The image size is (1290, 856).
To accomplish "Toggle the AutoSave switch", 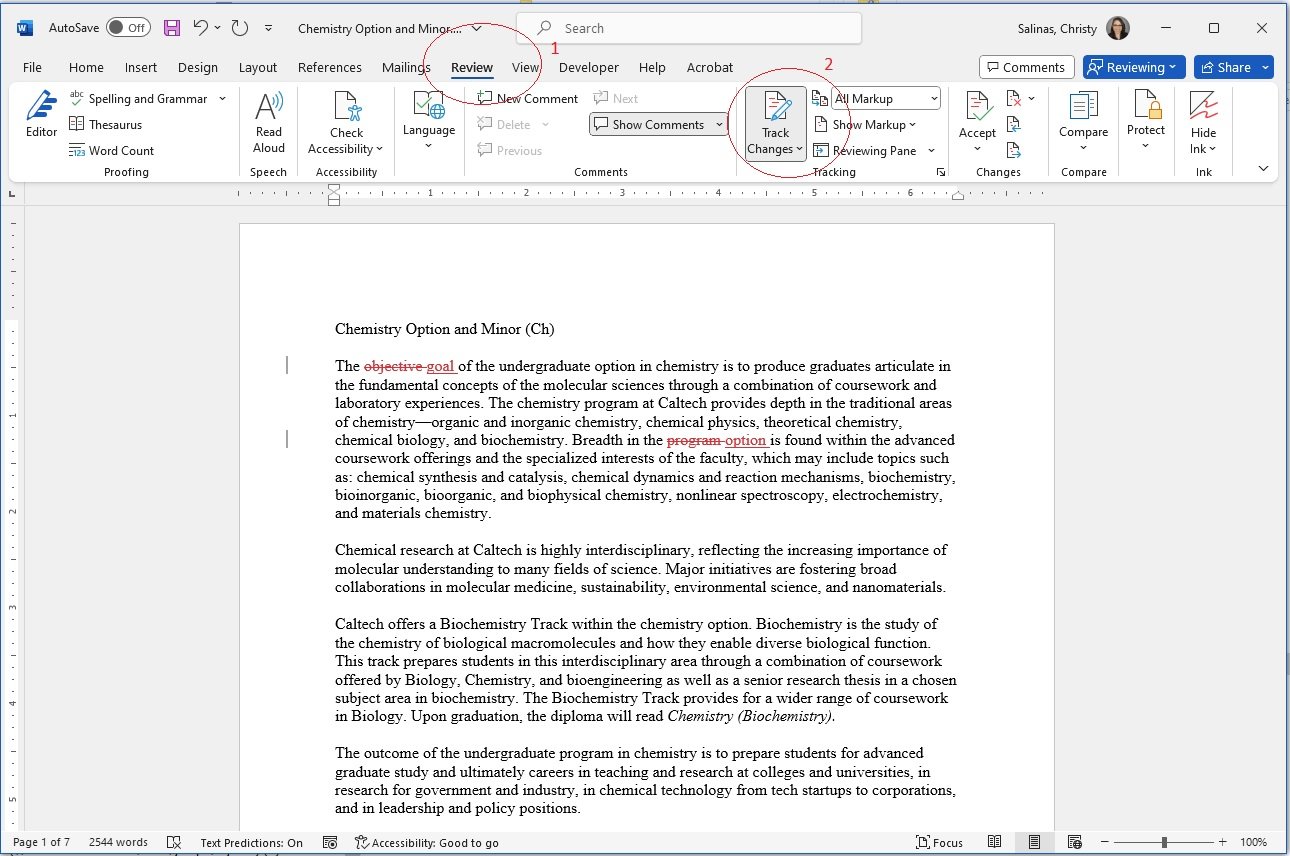I will point(128,28).
